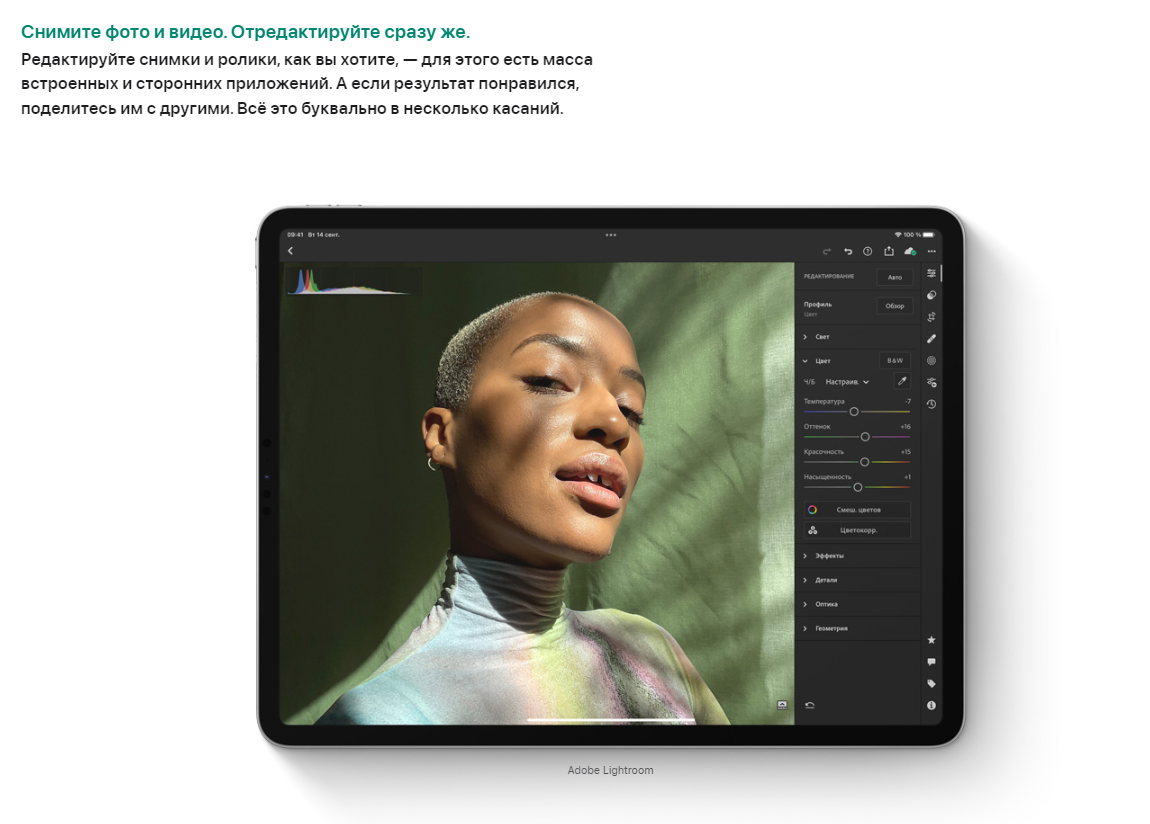
Task: Click the Обзор profile button
Action: pyautogui.click(x=894, y=306)
